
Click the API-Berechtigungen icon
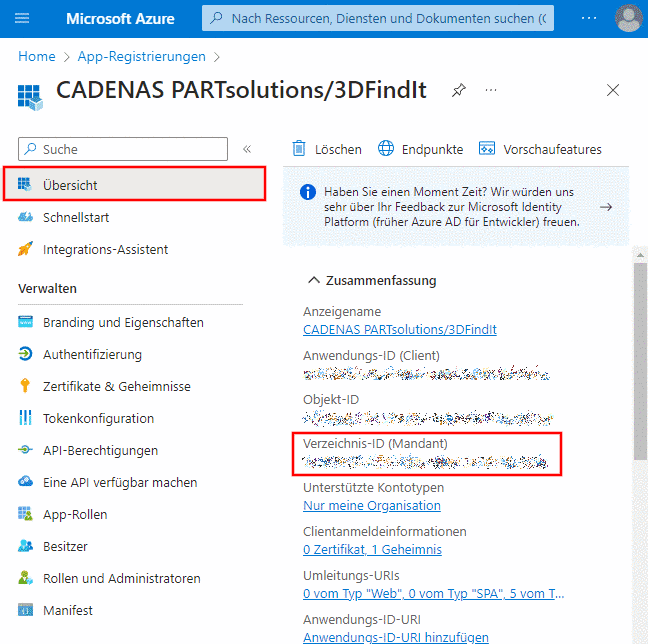coord(25,449)
